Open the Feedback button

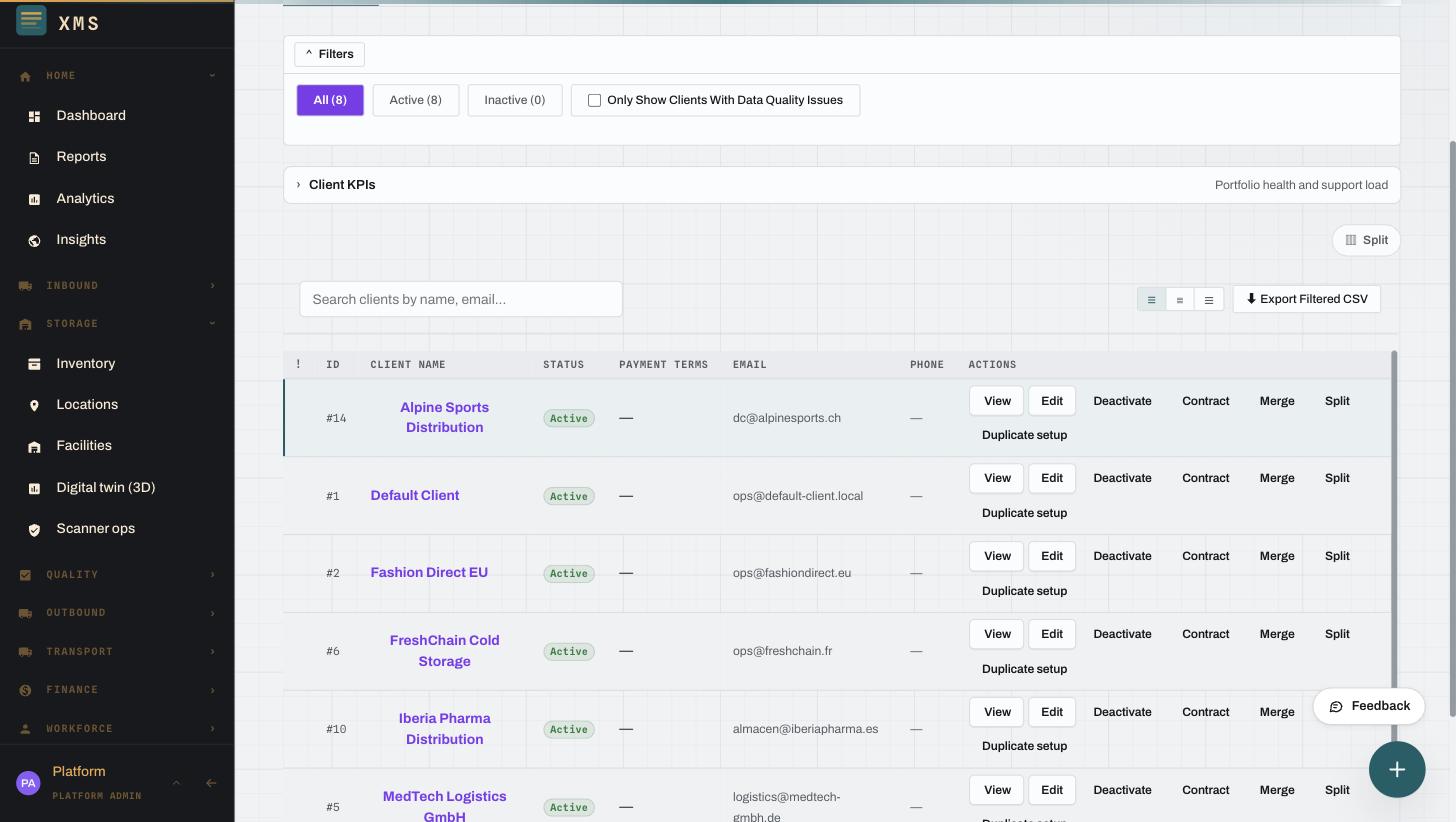point(1369,706)
